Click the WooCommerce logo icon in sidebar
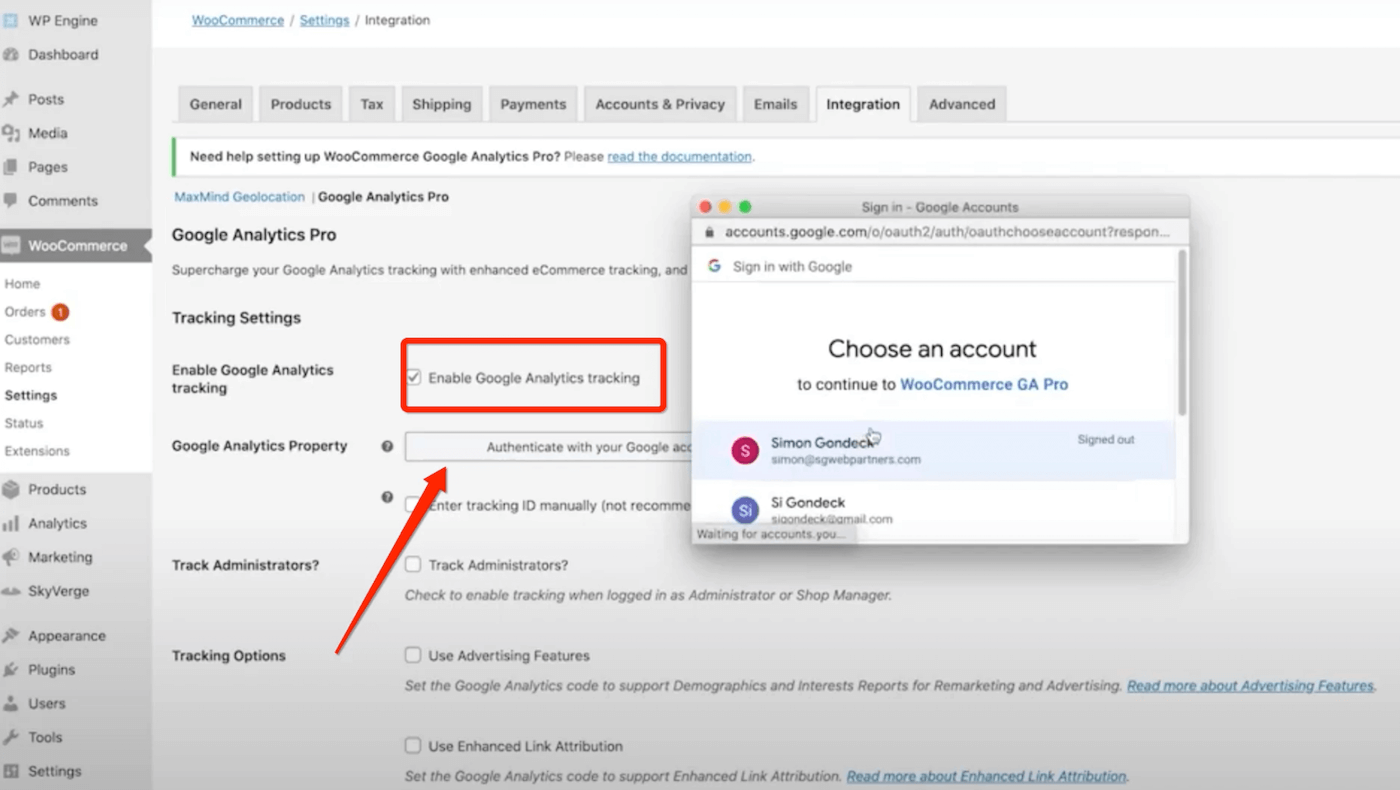This screenshot has width=1400, height=790. click(11, 246)
